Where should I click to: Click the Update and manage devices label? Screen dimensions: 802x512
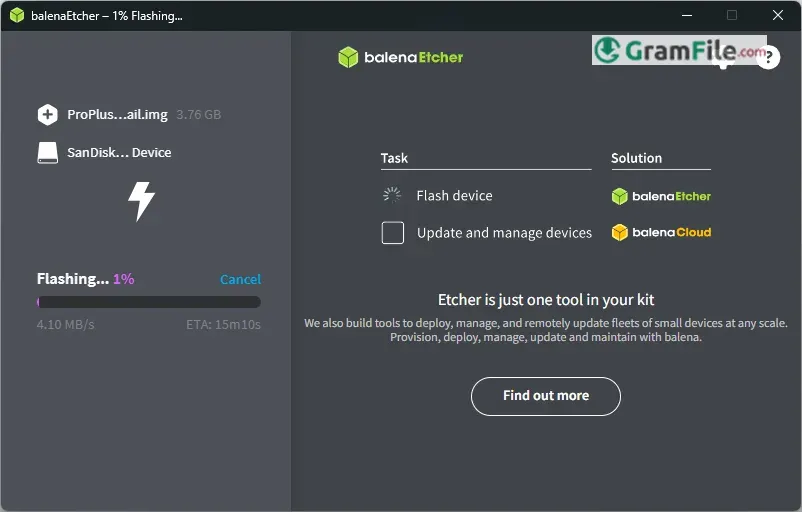coord(504,233)
